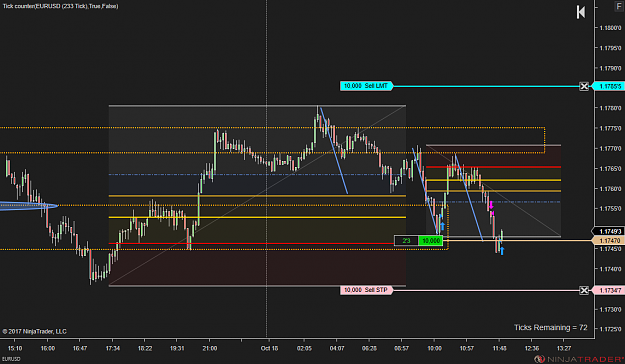625x364 pixels.
Task: Click the 15:10 time axis label
Action: pyautogui.click(x=15, y=348)
